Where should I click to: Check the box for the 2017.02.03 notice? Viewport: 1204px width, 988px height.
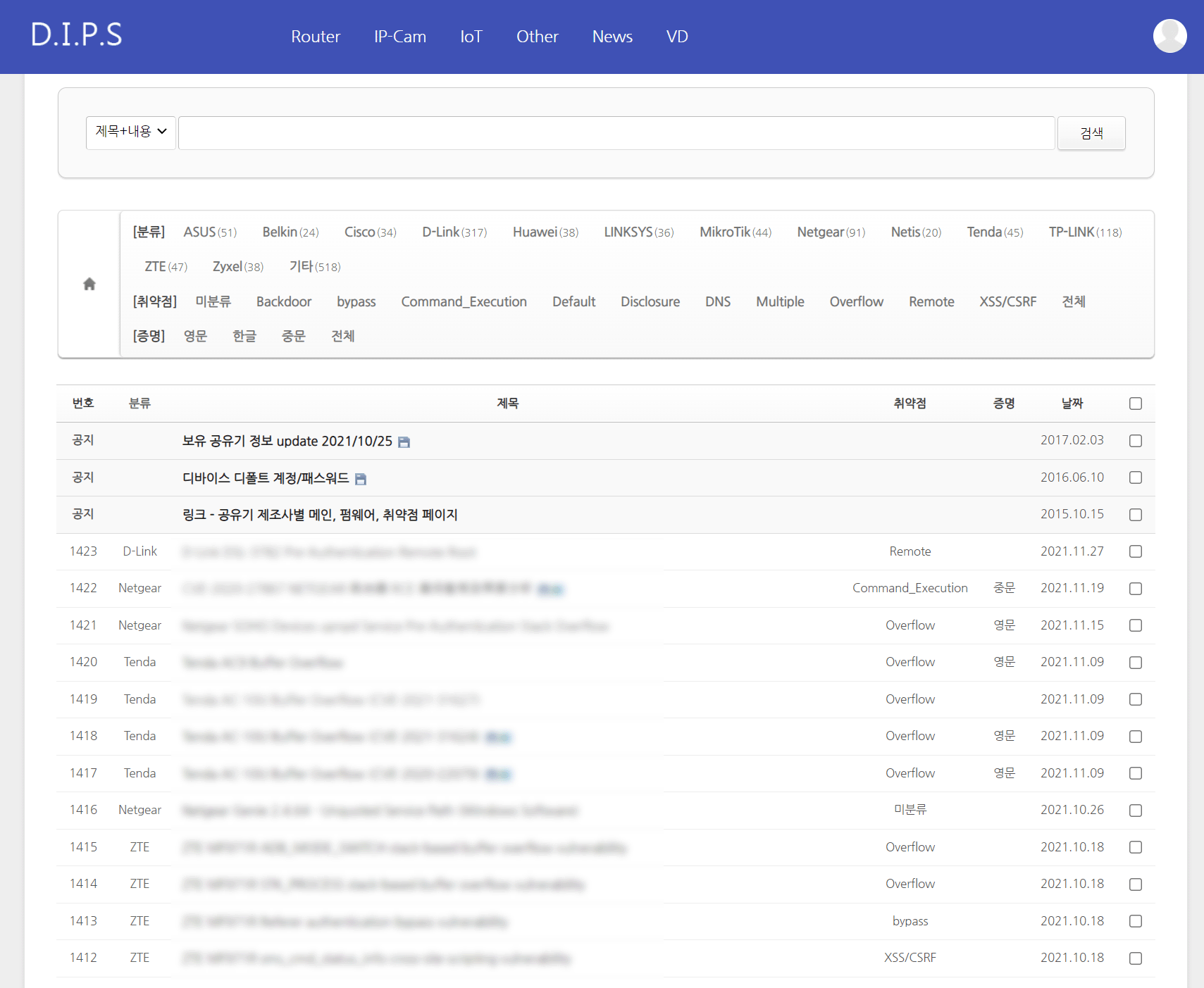pos(1135,441)
